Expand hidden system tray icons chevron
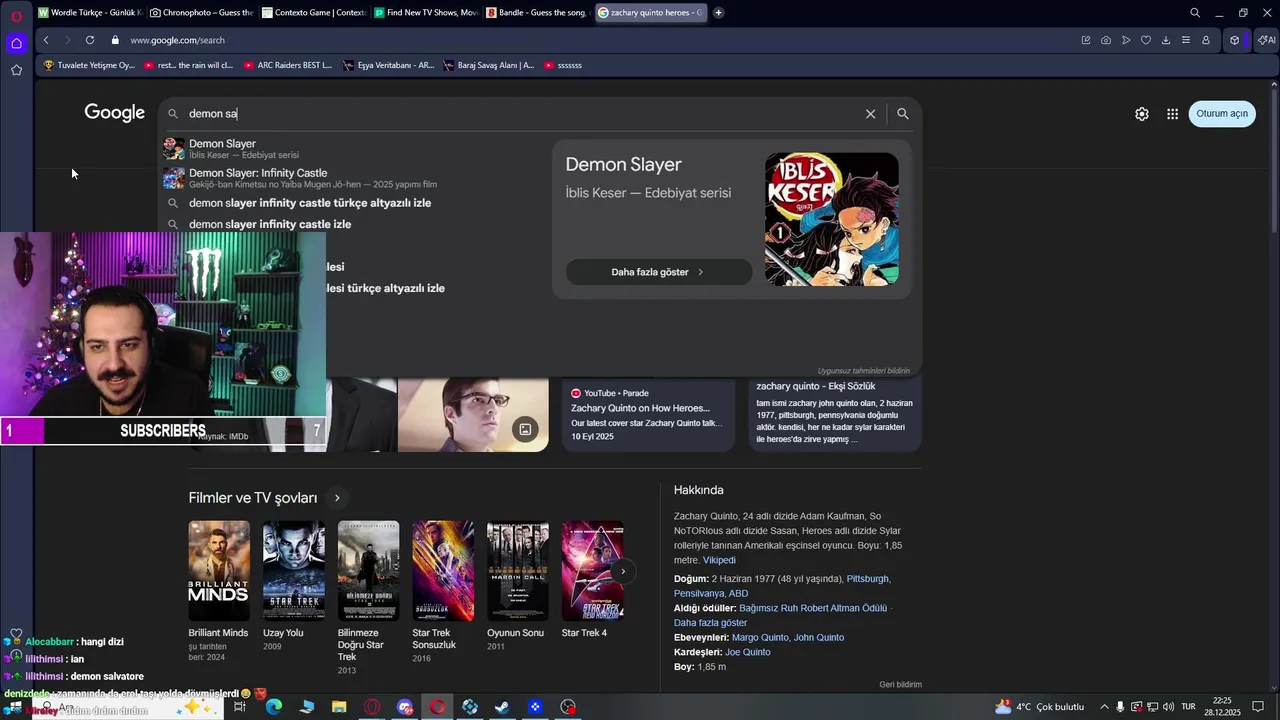The width and height of the screenshot is (1280, 720). 1104,707
